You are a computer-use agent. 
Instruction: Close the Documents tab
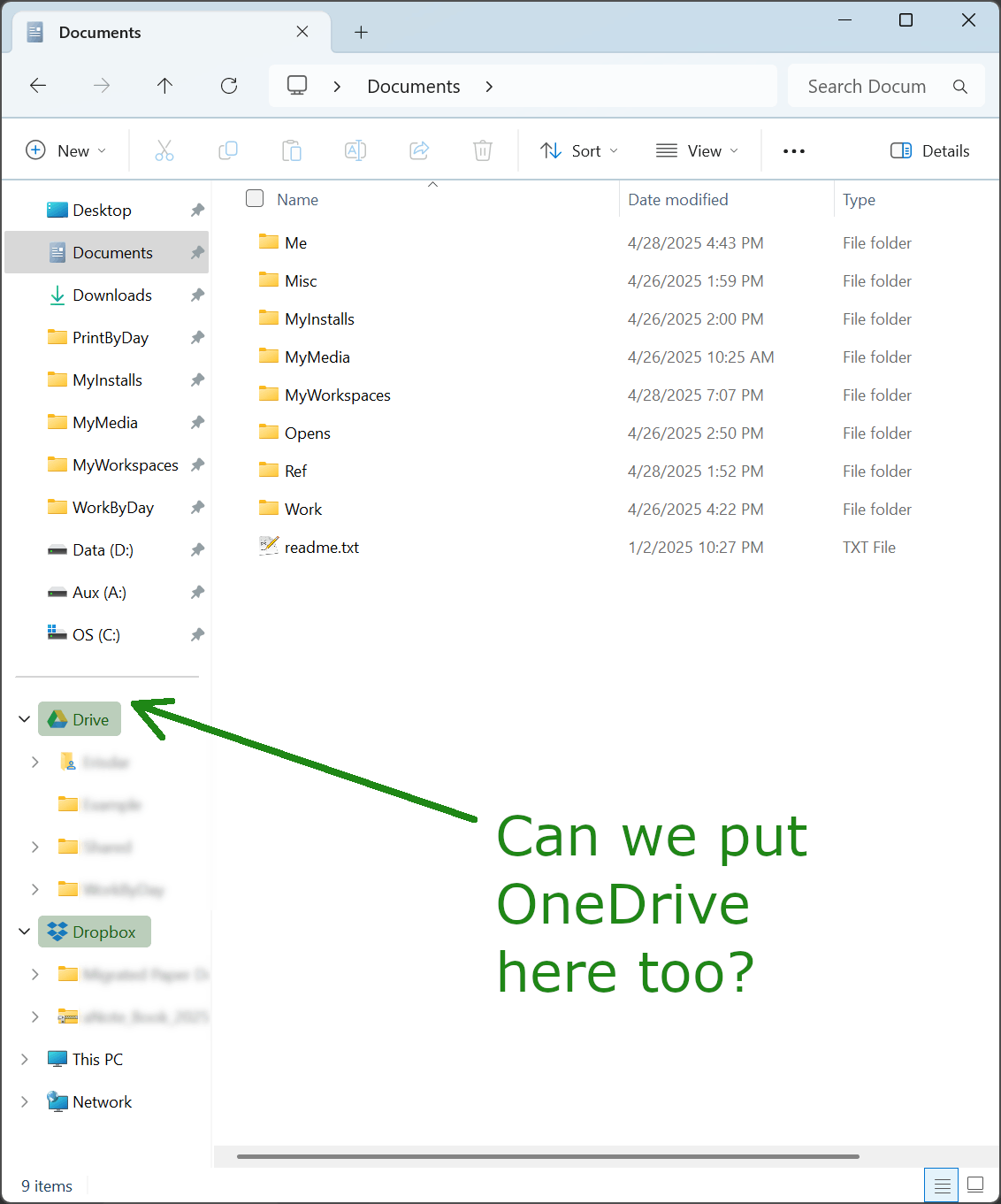[x=302, y=32]
